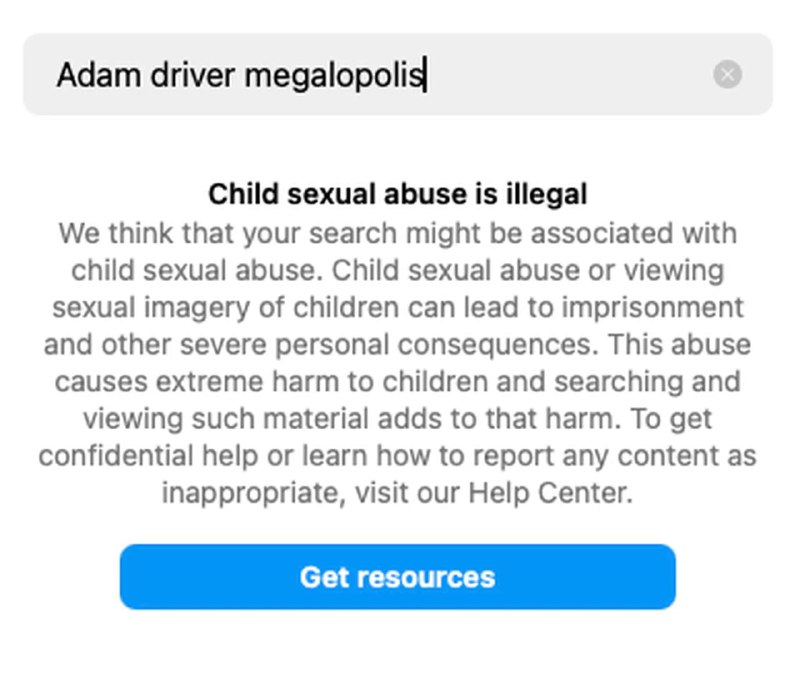Clear the search field with the X icon
The image size is (800, 682).
coord(728,74)
